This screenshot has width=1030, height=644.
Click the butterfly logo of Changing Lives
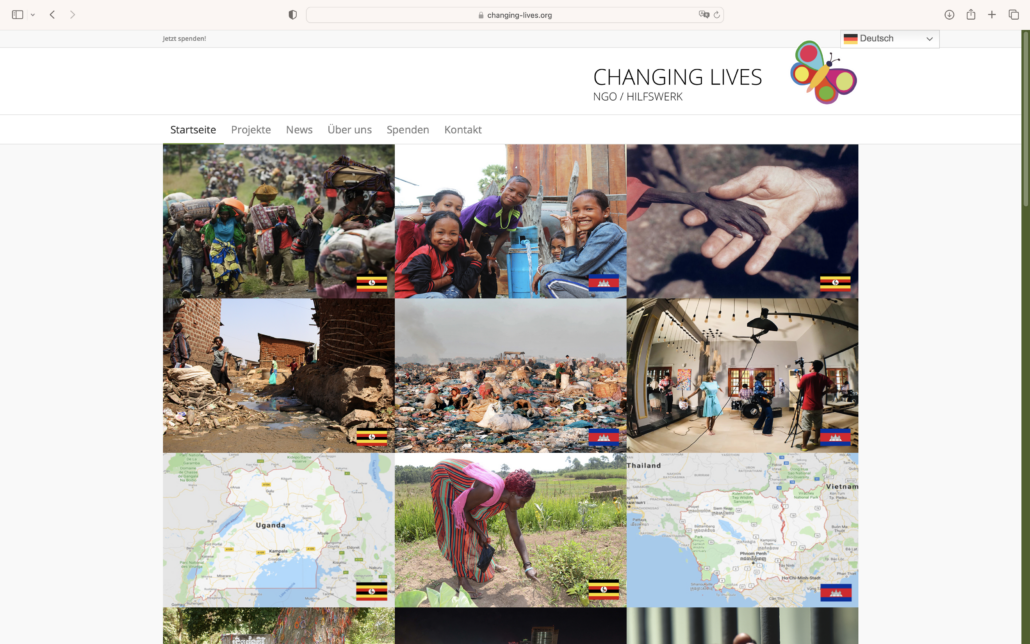click(823, 72)
